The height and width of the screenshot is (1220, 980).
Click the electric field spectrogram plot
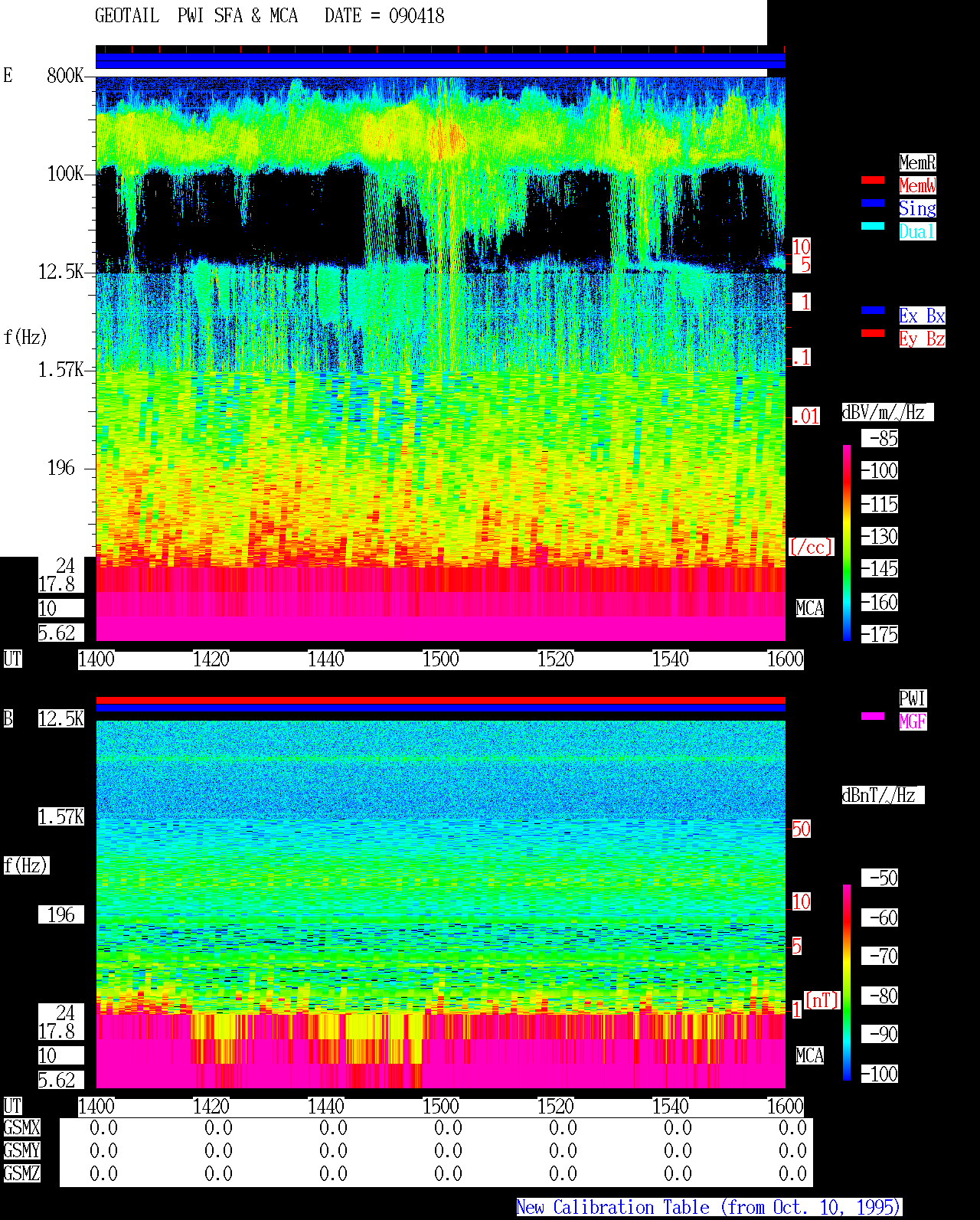(440, 358)
